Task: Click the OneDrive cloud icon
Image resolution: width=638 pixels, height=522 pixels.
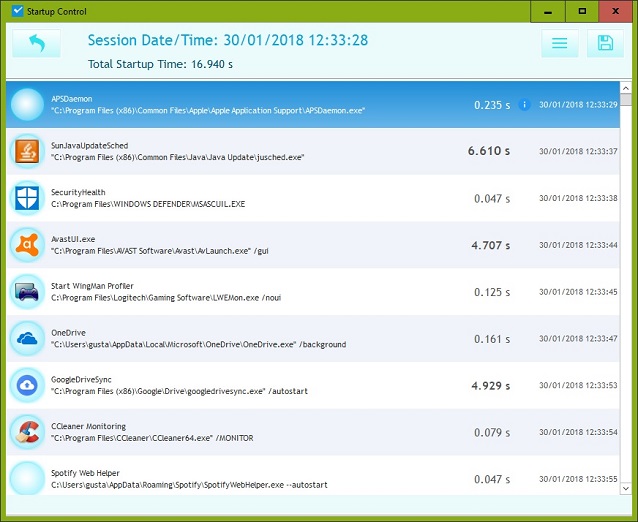Action: pyautogui.click(x=27, y=339)
